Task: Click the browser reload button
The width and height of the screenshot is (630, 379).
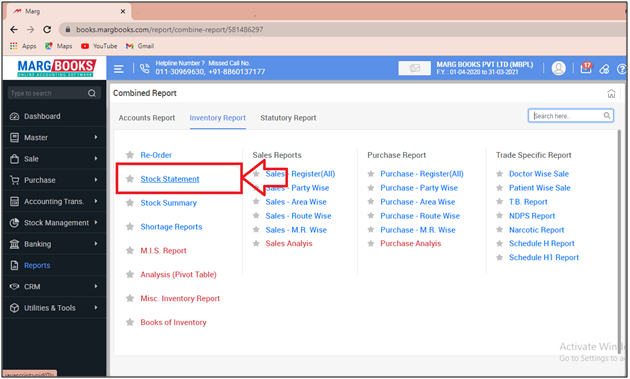Action: point(47,29)
